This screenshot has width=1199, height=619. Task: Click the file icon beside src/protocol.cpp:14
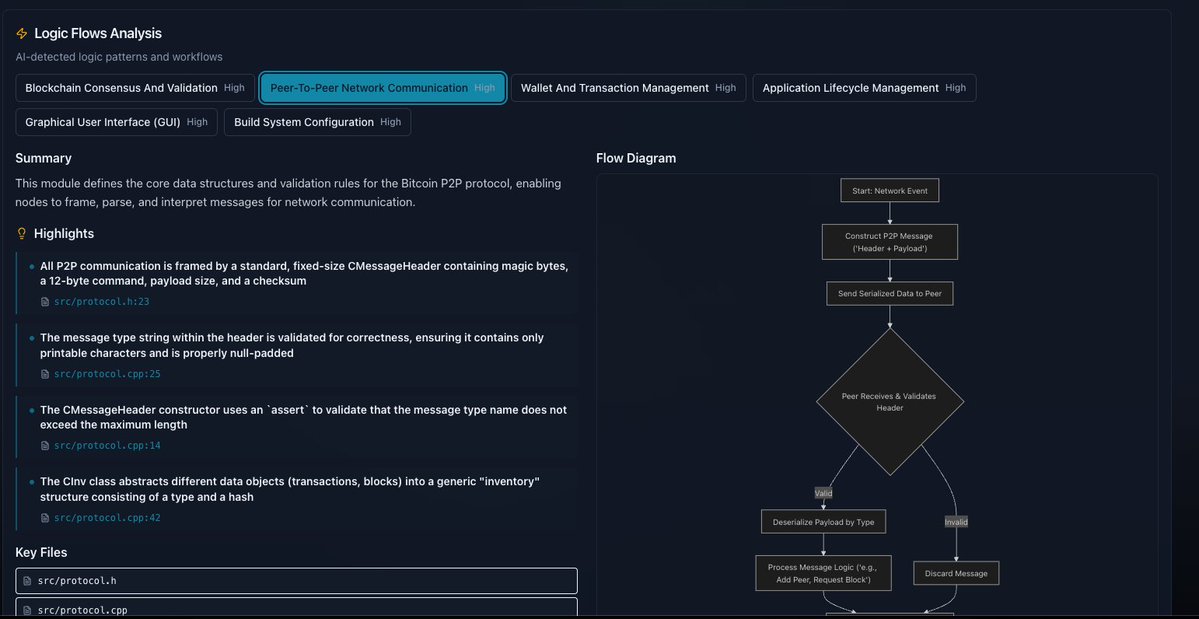[x=44, y=445]
